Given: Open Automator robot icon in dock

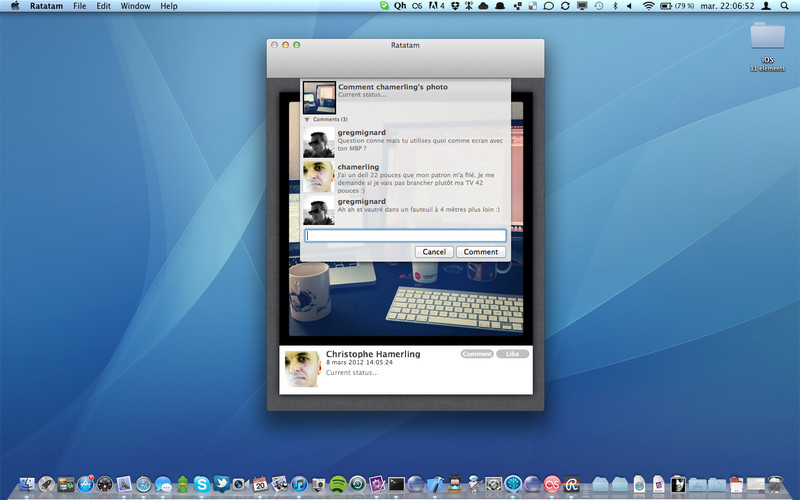Looking at the screenshot, I should pos(474,484).
